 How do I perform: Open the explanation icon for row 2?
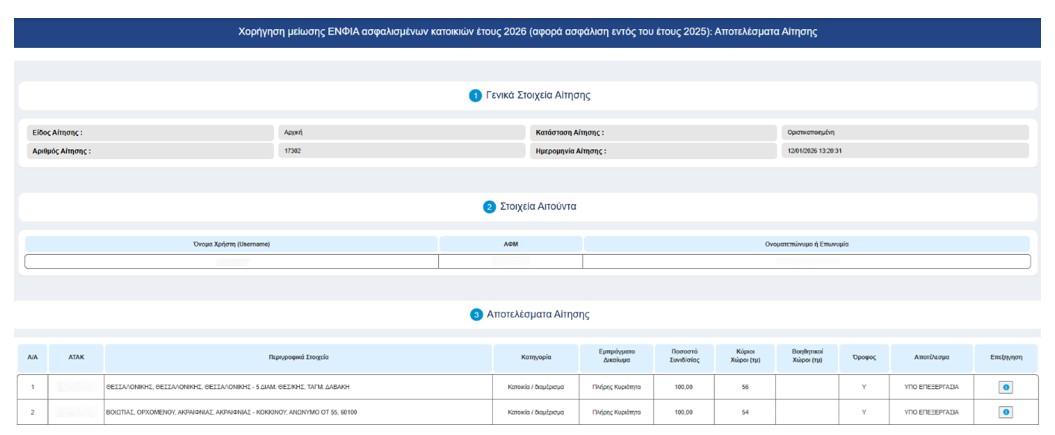pos(1006,411)
